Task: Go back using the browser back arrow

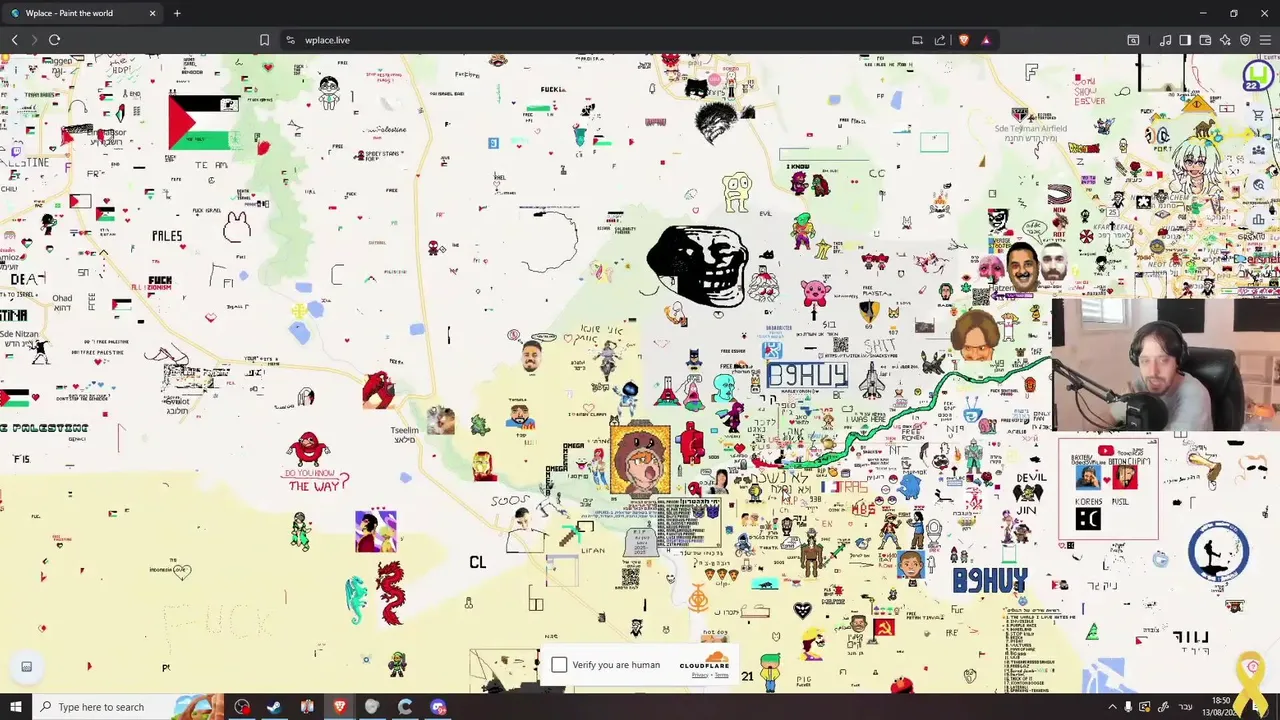Action: point(14,40)
